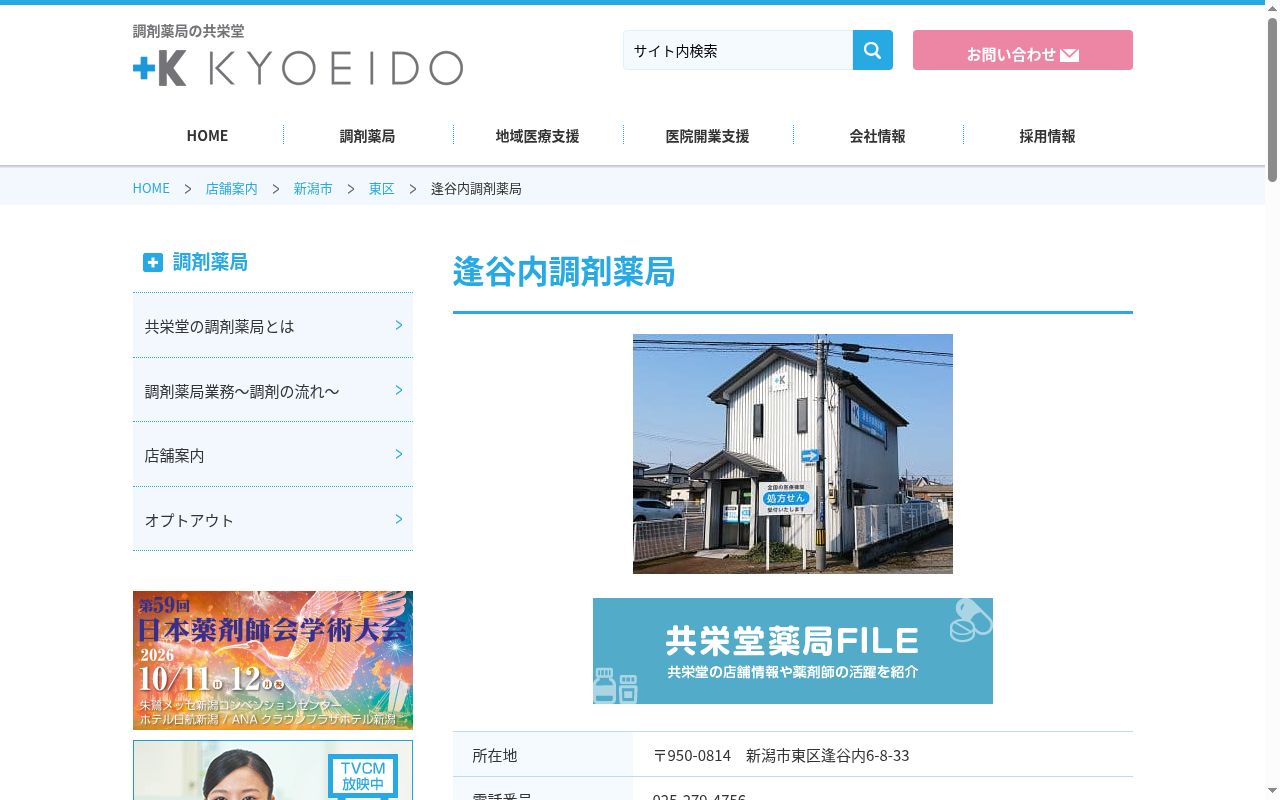Click the chevron on 店舗案内 sidebar row
The height and width of the screenshot is (800, 1280).
click(x=398, y=454)
